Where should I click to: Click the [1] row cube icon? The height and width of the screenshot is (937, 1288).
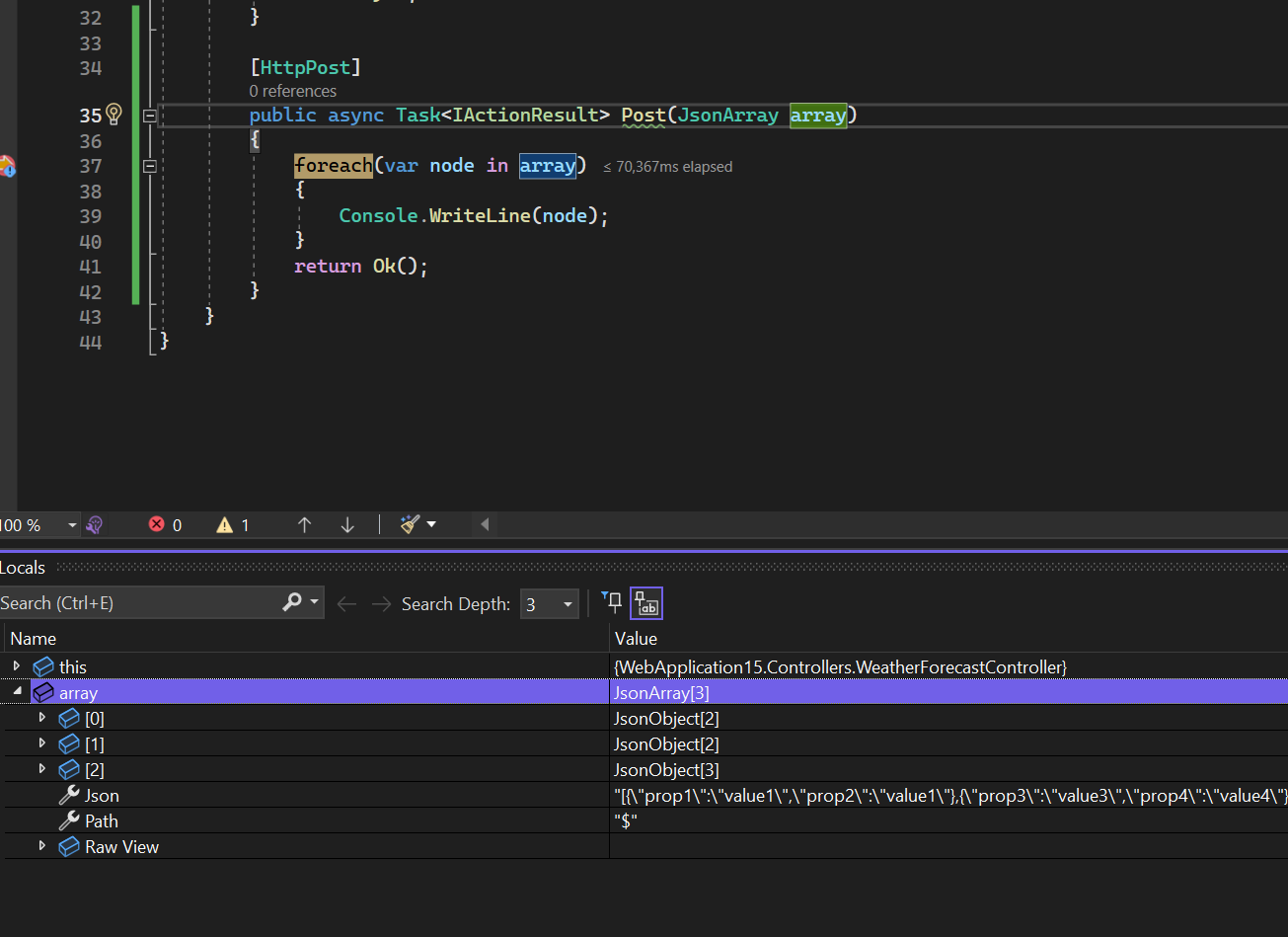[x=69, y=744]
